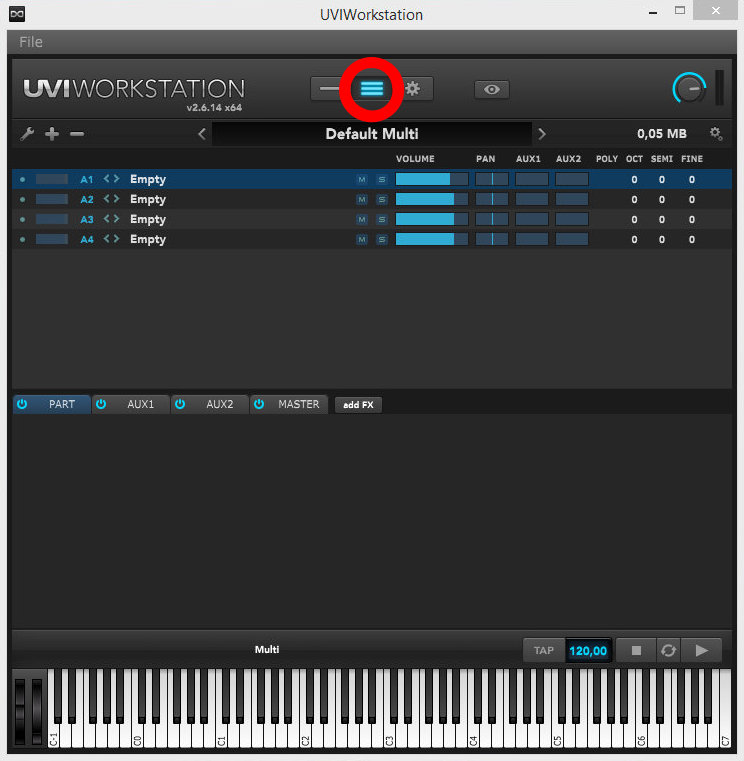Image resolution: width=744 pixels, height=761 pixels.
Task: Mute part A1
Action: tap(362, 180)
